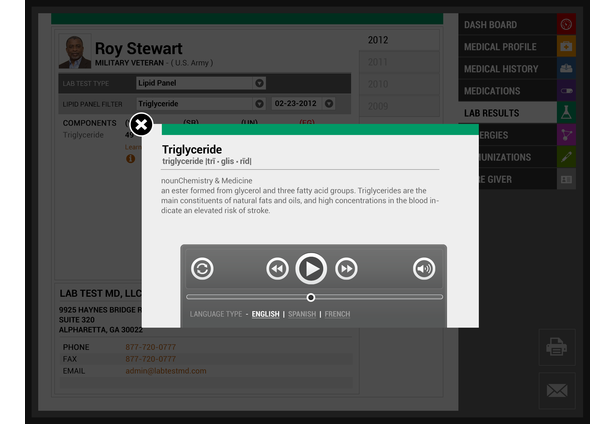Viewport: 615px width, 424px height.
Task: Open the MEDICAL PROFILE menu item
Action: pyautogui.click(x=508, y=47)
